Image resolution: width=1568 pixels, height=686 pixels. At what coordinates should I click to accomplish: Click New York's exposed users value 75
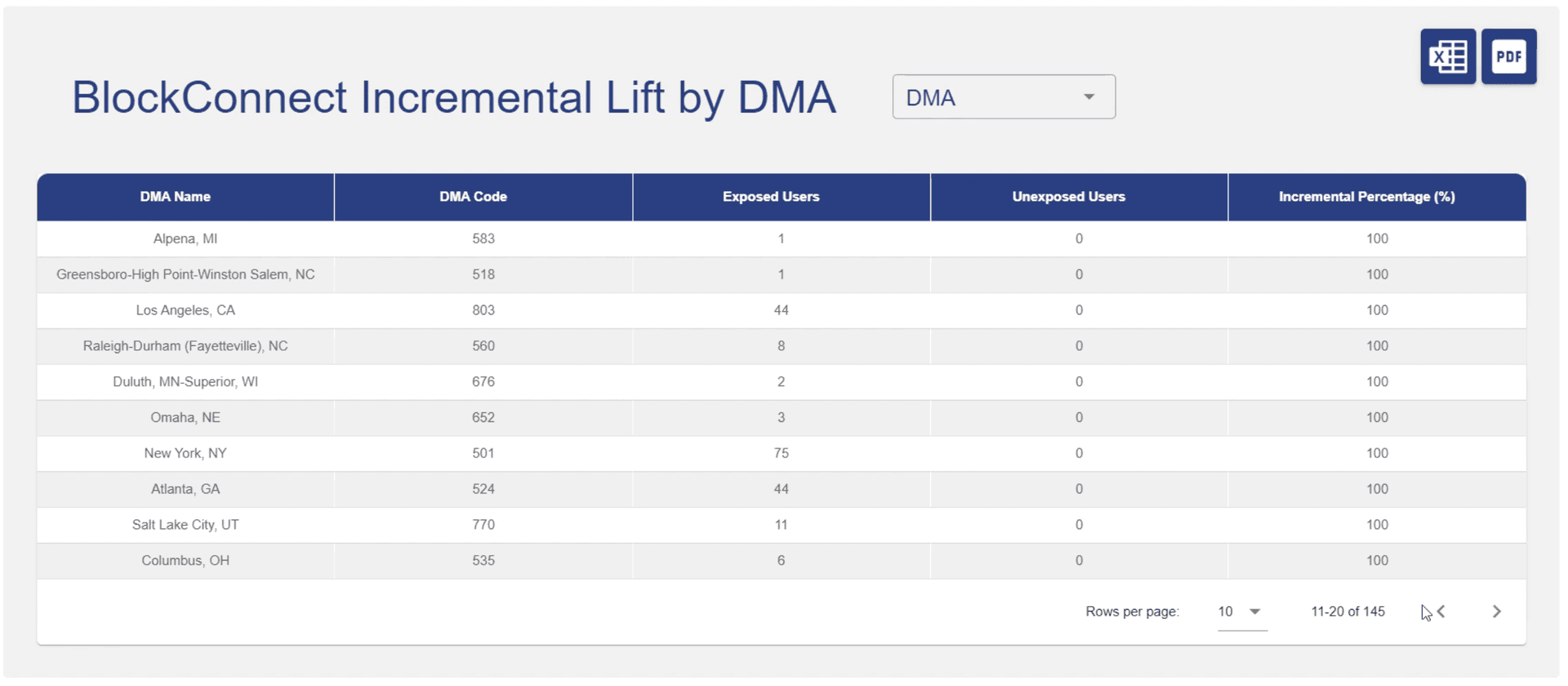click(782, 453)
